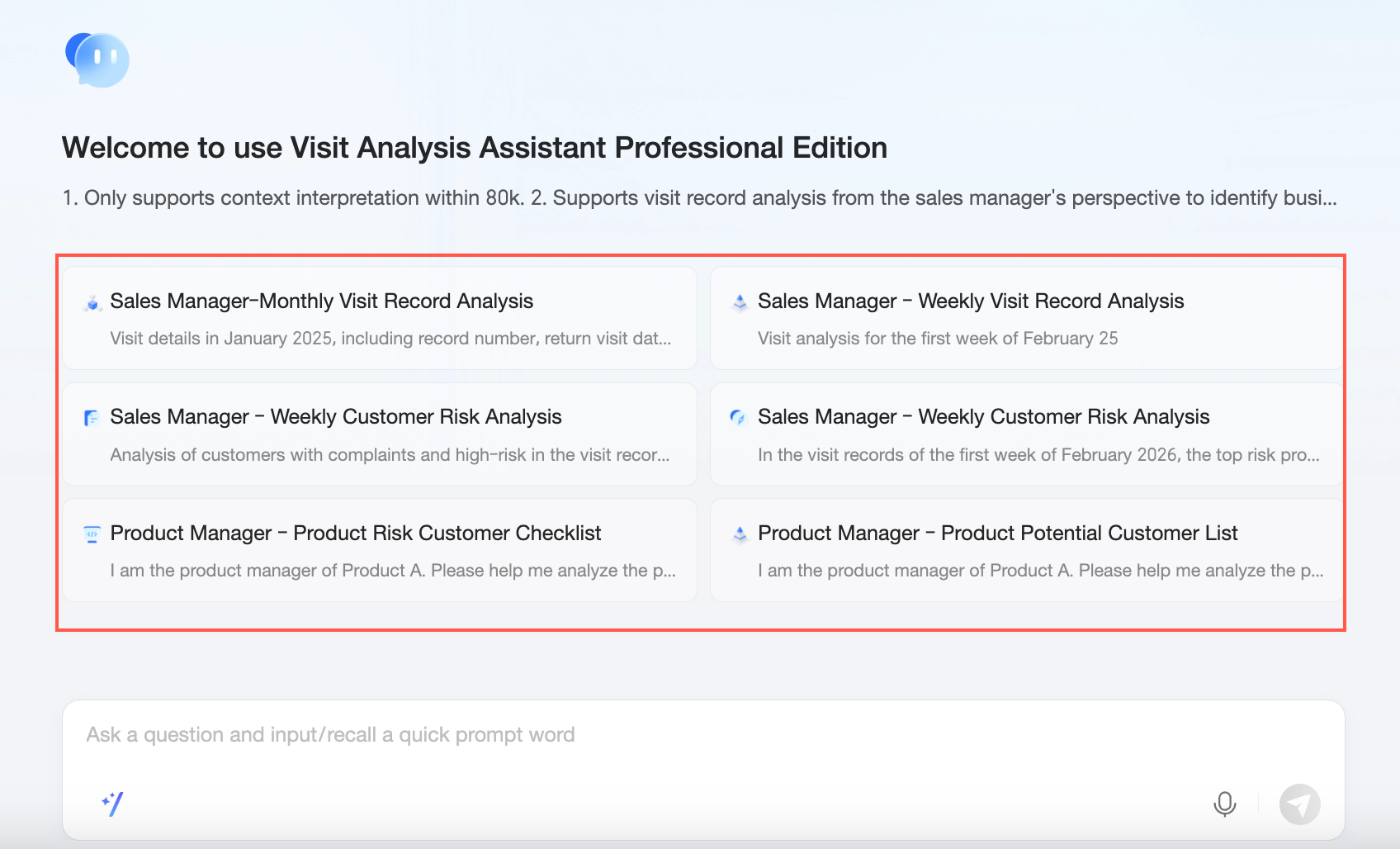This screenshot has width=1400, height=849.
Task: Open quick prompts with the sparkle-slash icon
Action: point(112,803)
